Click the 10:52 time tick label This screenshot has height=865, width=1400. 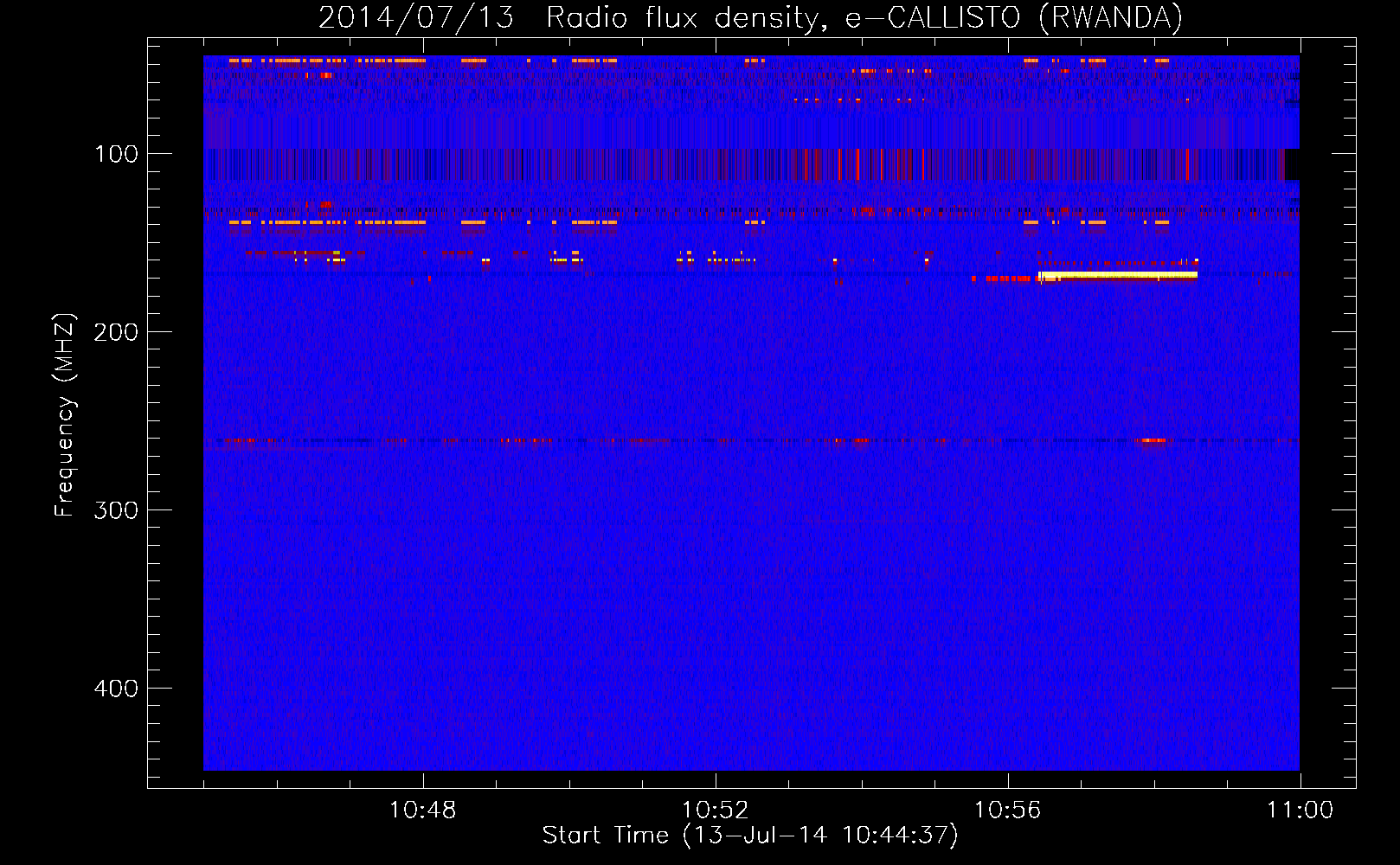pyautogui.click(x=715, y=811)
